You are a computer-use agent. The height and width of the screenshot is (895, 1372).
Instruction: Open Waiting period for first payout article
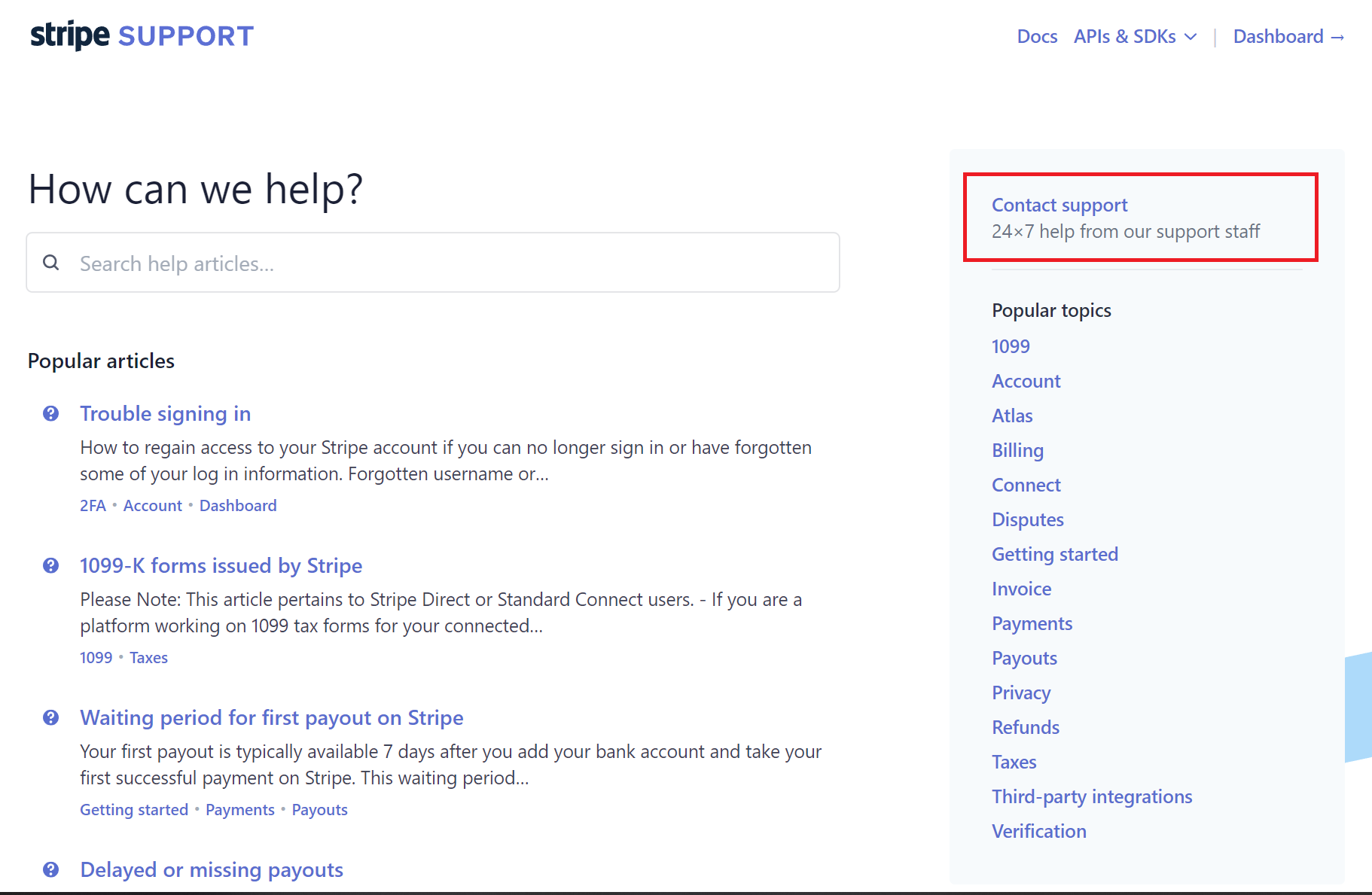pos(272,717)
